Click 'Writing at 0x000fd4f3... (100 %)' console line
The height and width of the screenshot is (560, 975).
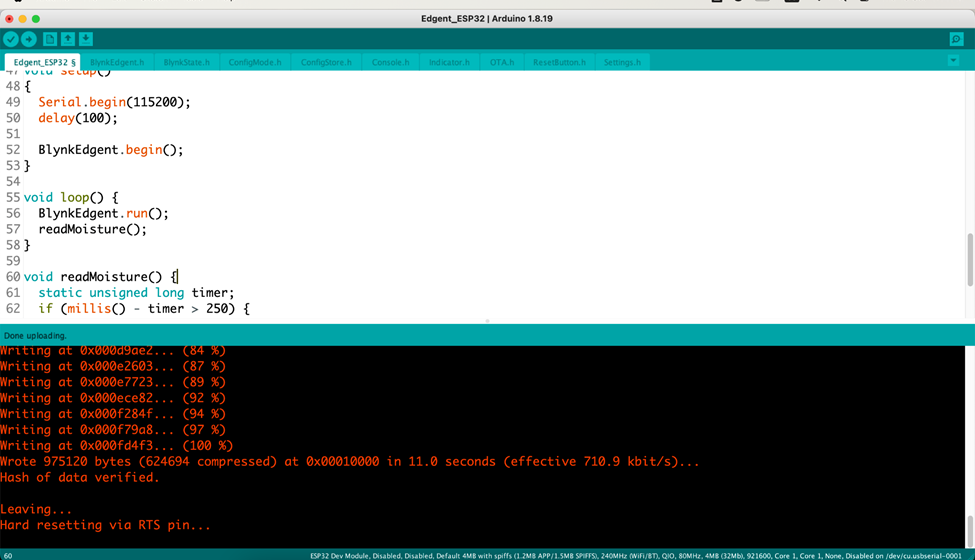click(116, 446)
